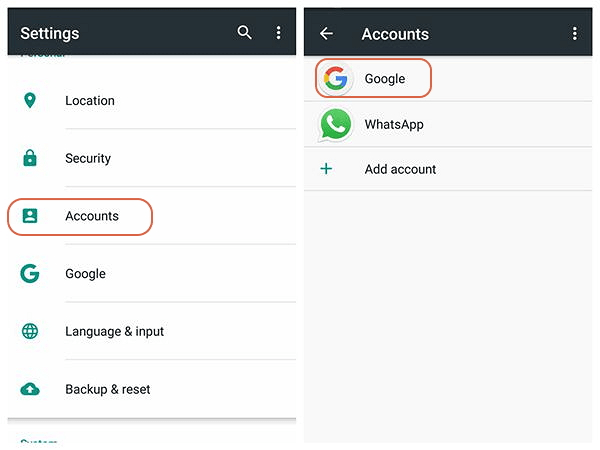600x450 pixels.
Task: Tap the Location pin icon
Action: tap(30, 100)
